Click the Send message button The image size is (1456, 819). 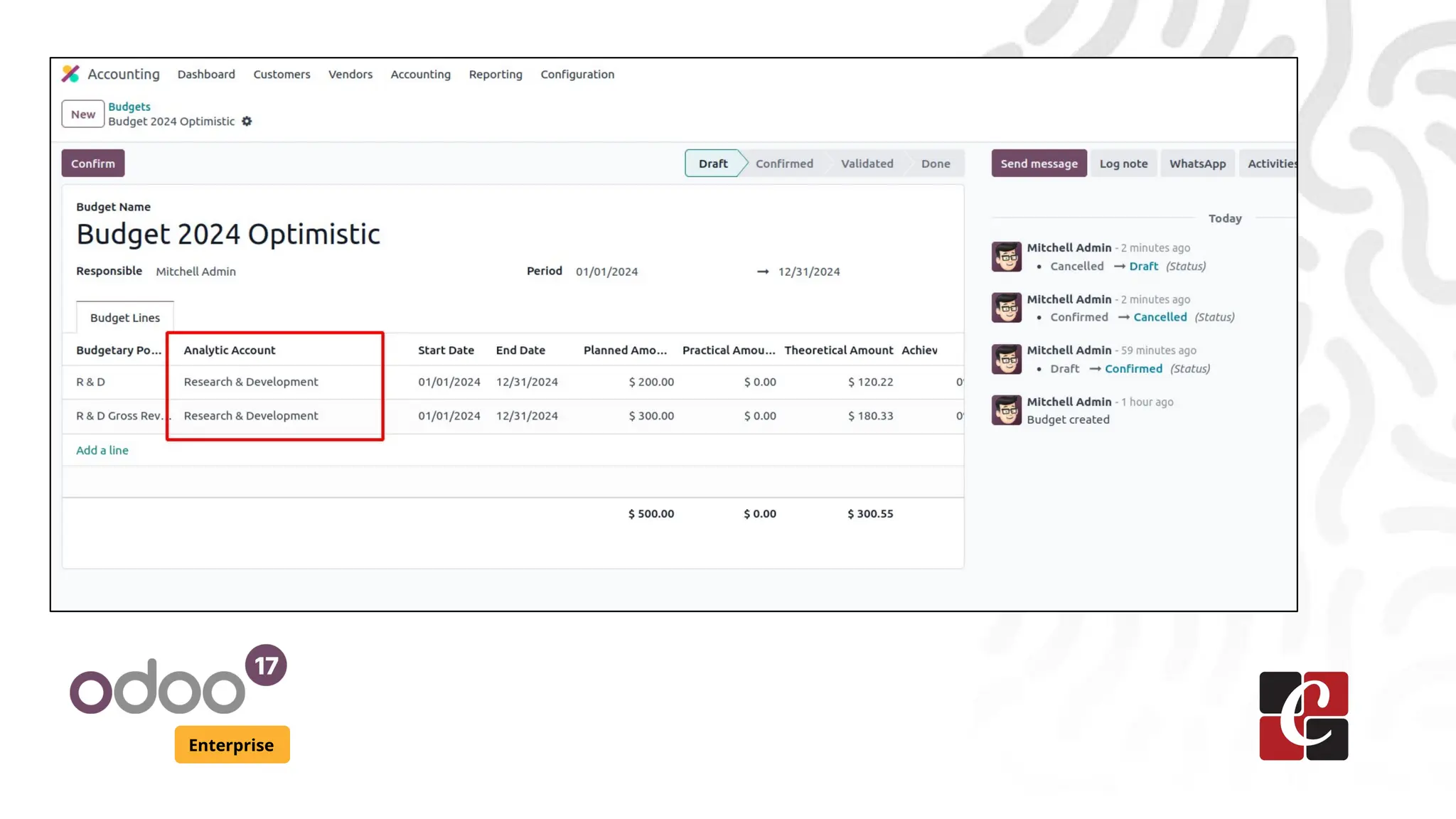point(1039,164)
